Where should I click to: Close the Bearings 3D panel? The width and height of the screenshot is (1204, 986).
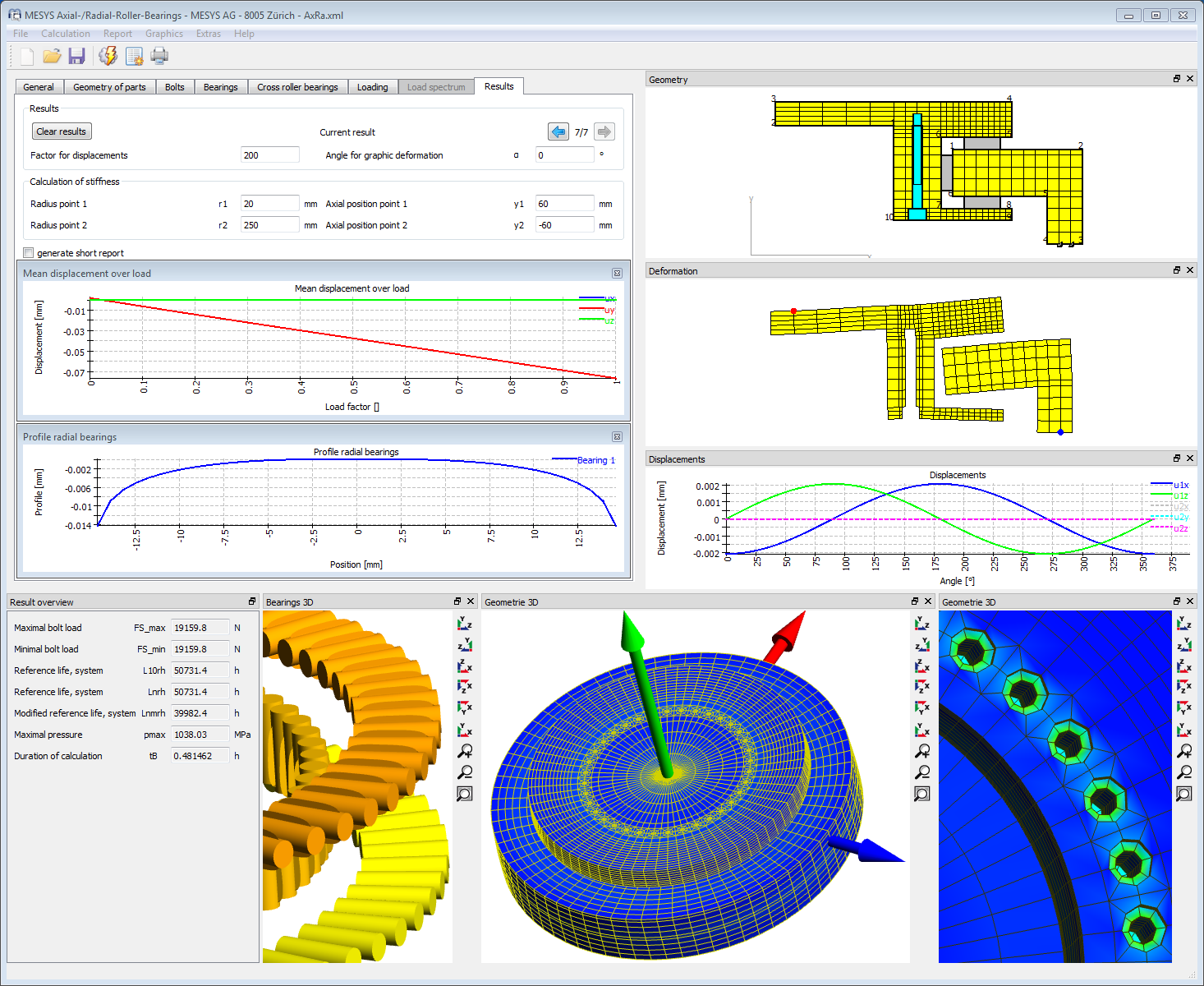[471, 601]
